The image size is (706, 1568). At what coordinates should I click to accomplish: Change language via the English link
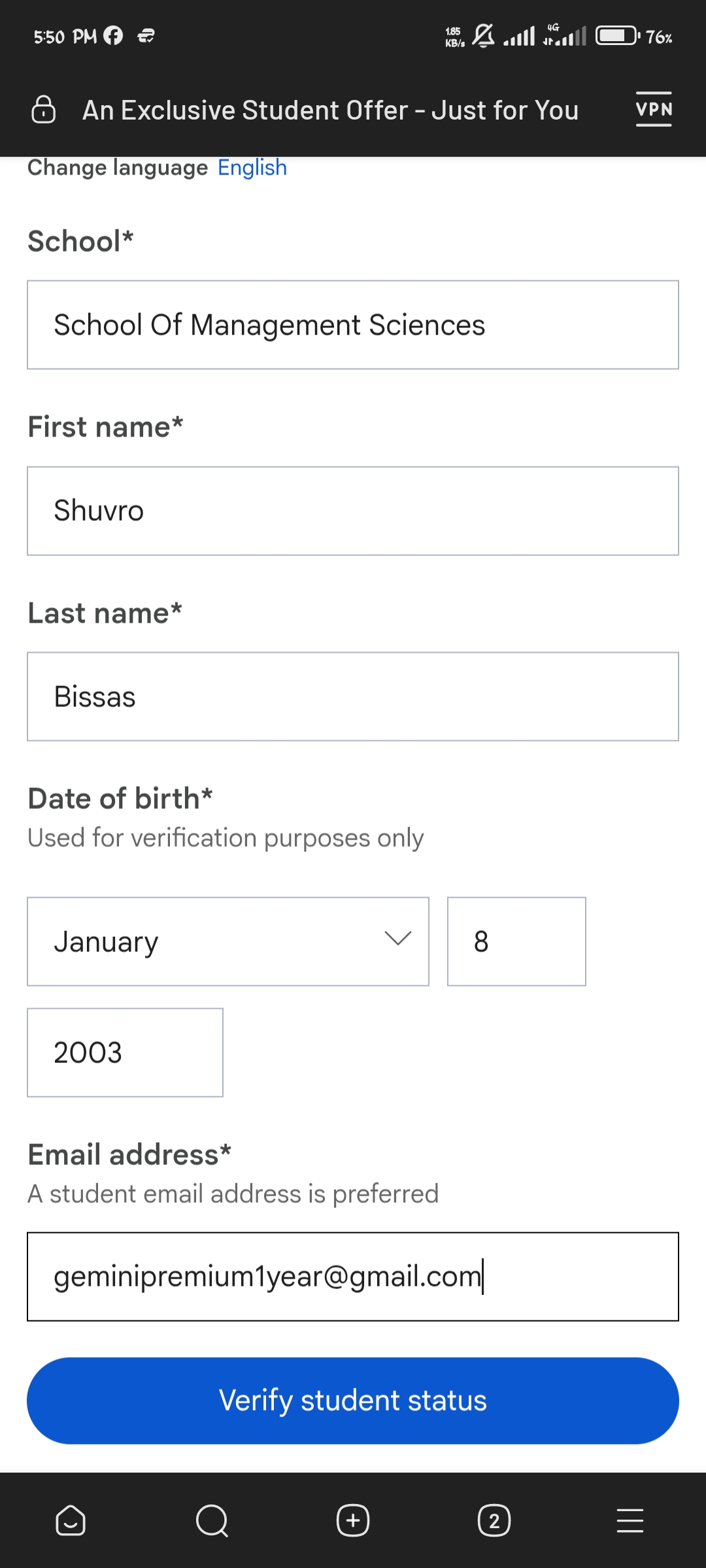[252, 168]
